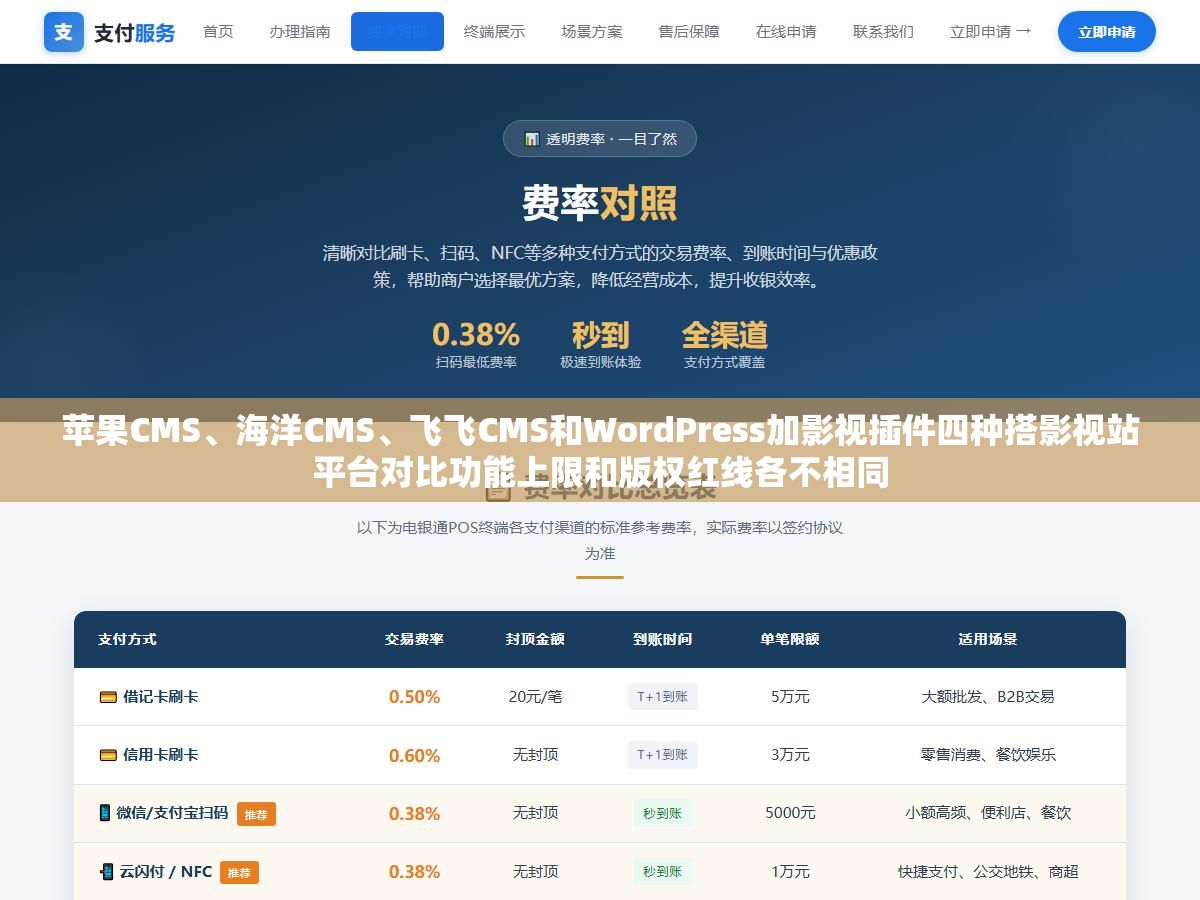
Task: Click the 5000元 limit value
Action: [x=790, y=813]
